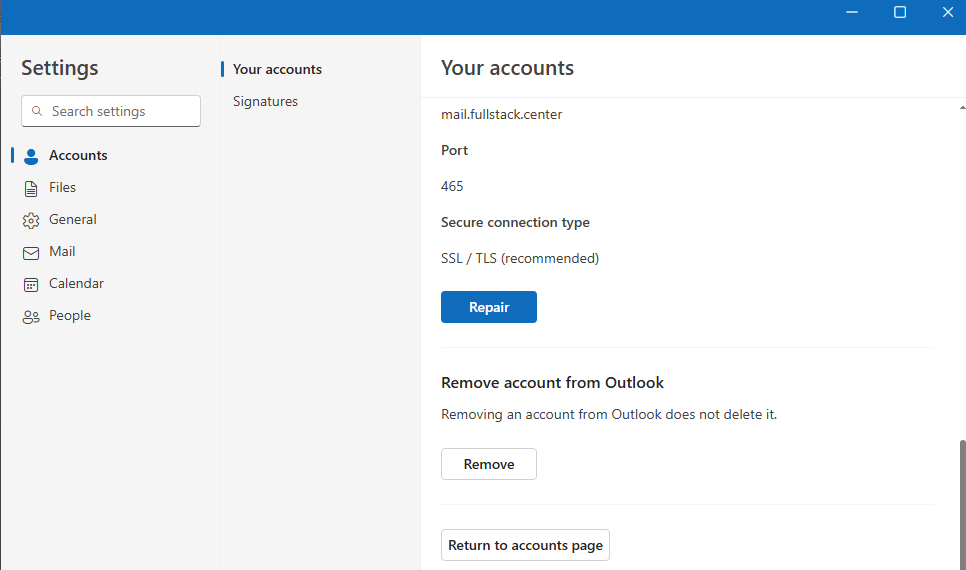Maximize the settings window

(899, 12)
